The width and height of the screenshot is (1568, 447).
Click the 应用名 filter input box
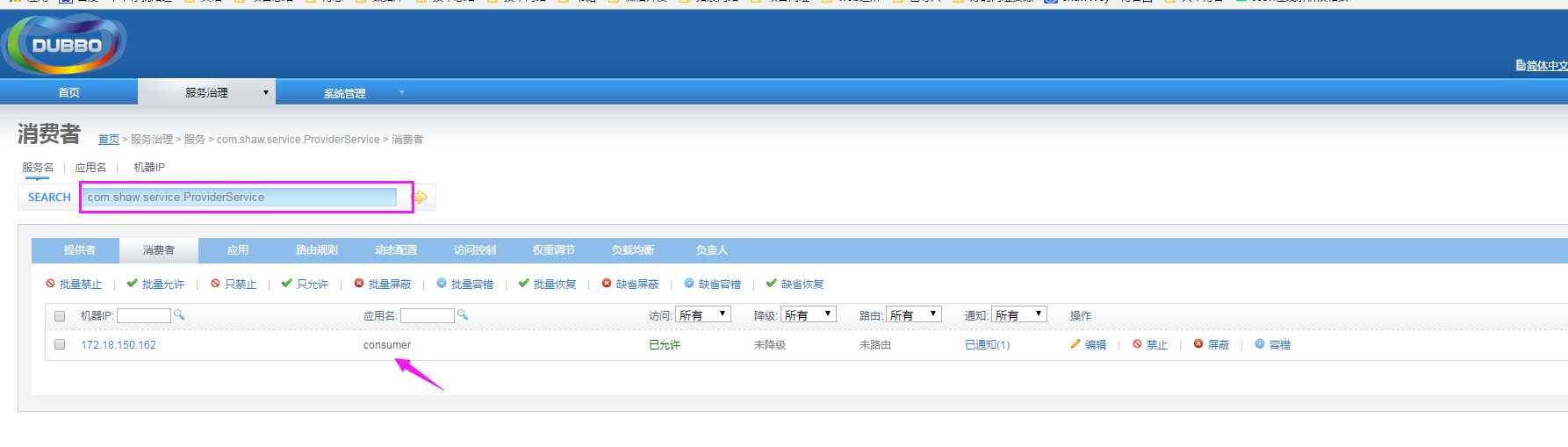(428, 315)
